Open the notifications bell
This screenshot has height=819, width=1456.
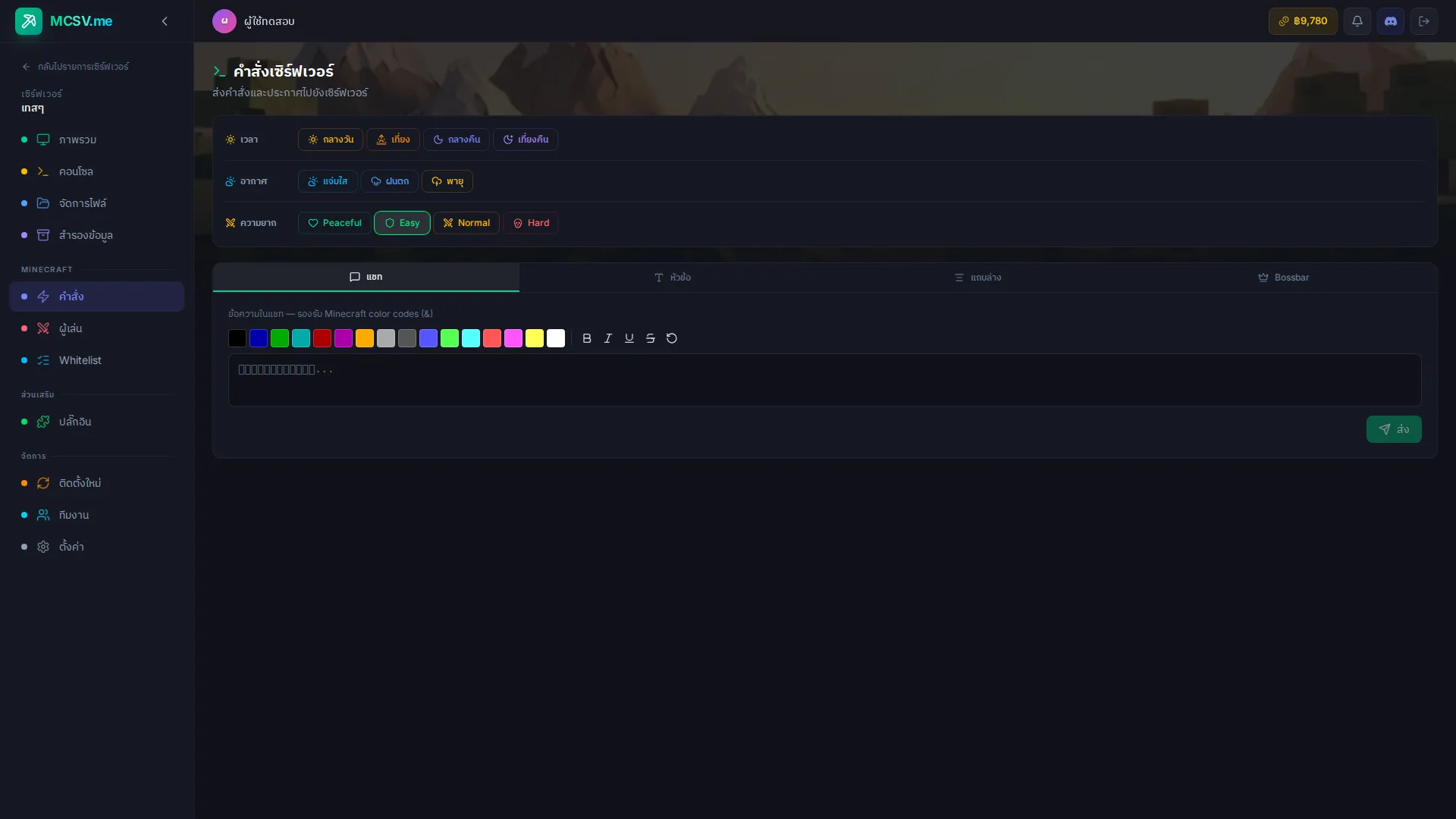point(1357,21)
